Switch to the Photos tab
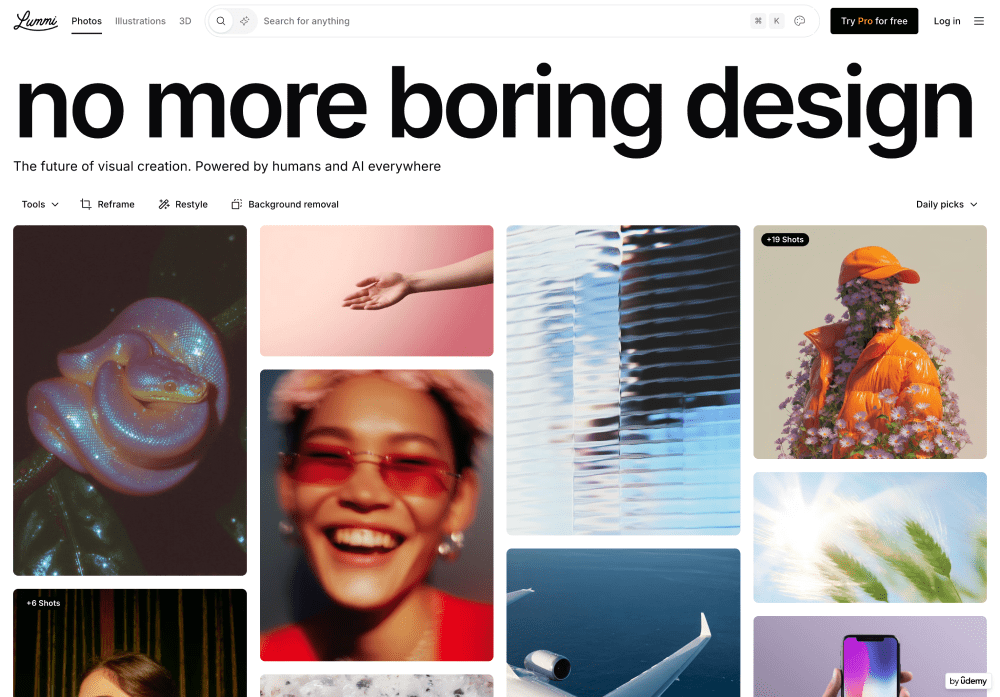The image size is (1000, 697). click(x=87, y=21)
